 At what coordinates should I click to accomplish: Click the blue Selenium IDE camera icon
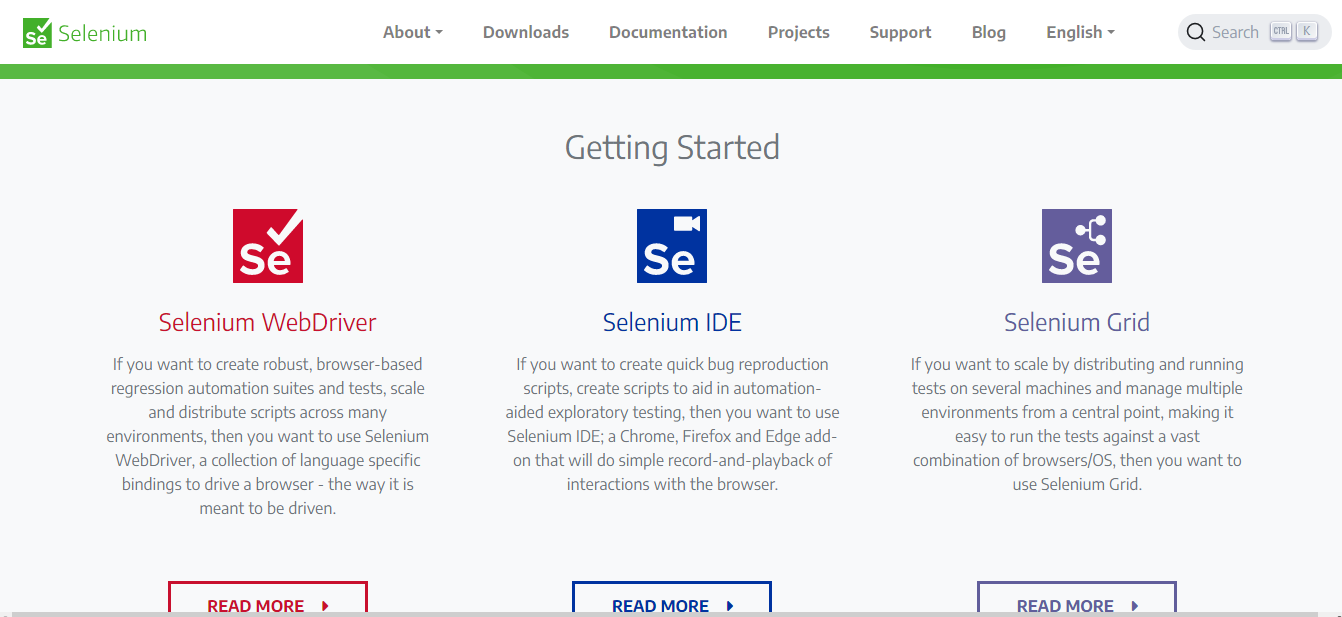pyautogui.click(x=672, y=246)
